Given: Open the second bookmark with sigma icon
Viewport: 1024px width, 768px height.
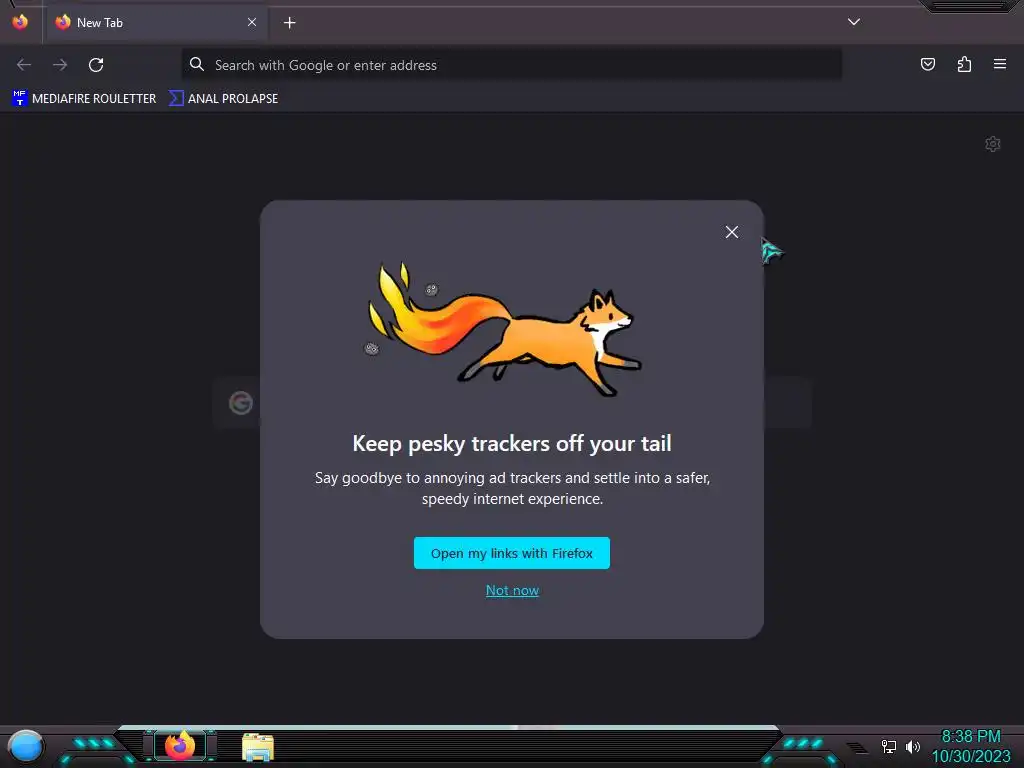Looking at the screenshot, I should point(223,99).
